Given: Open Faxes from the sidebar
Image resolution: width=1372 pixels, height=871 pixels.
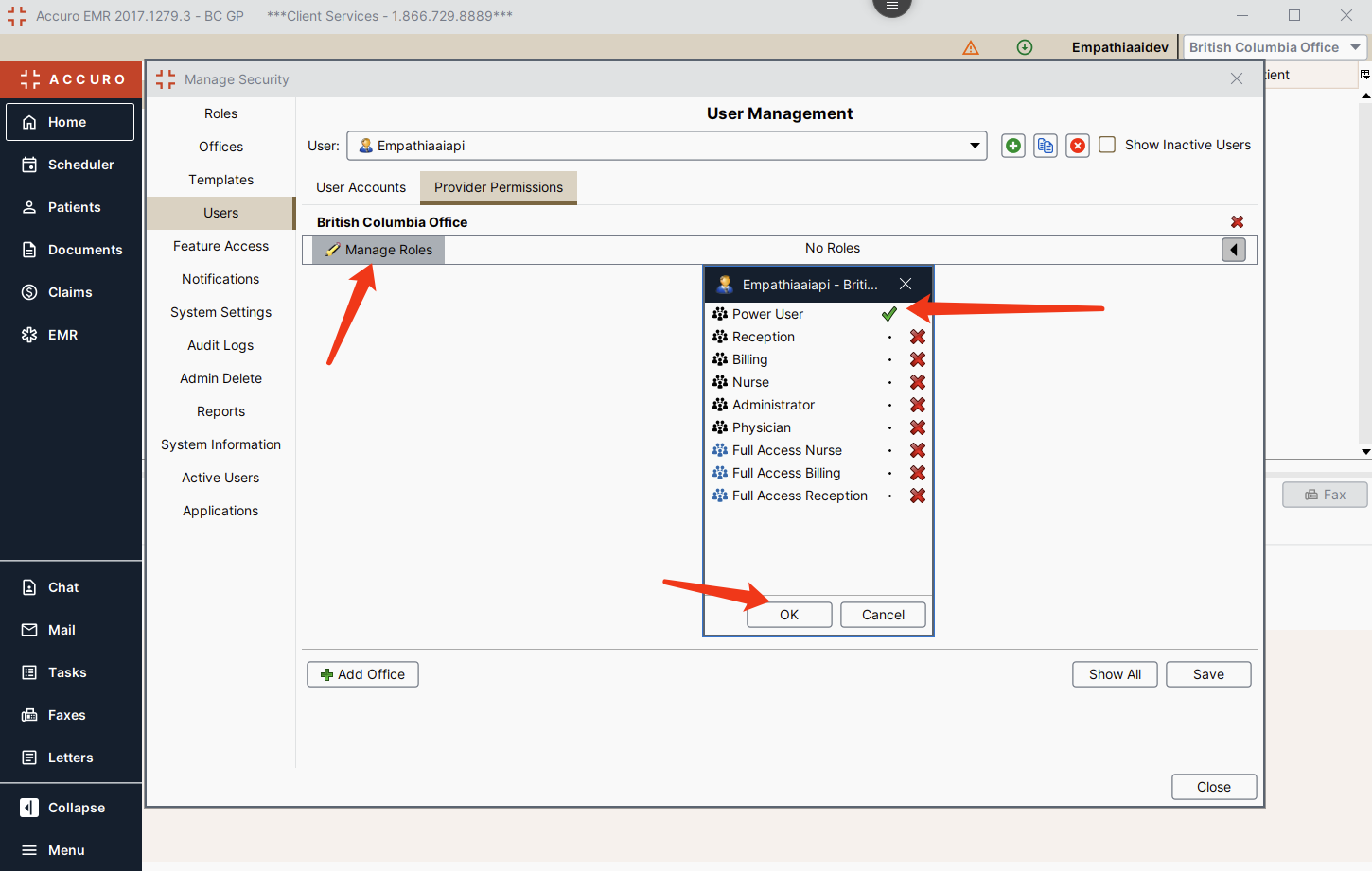Looking at the screenshot, I should click(70, 715).
